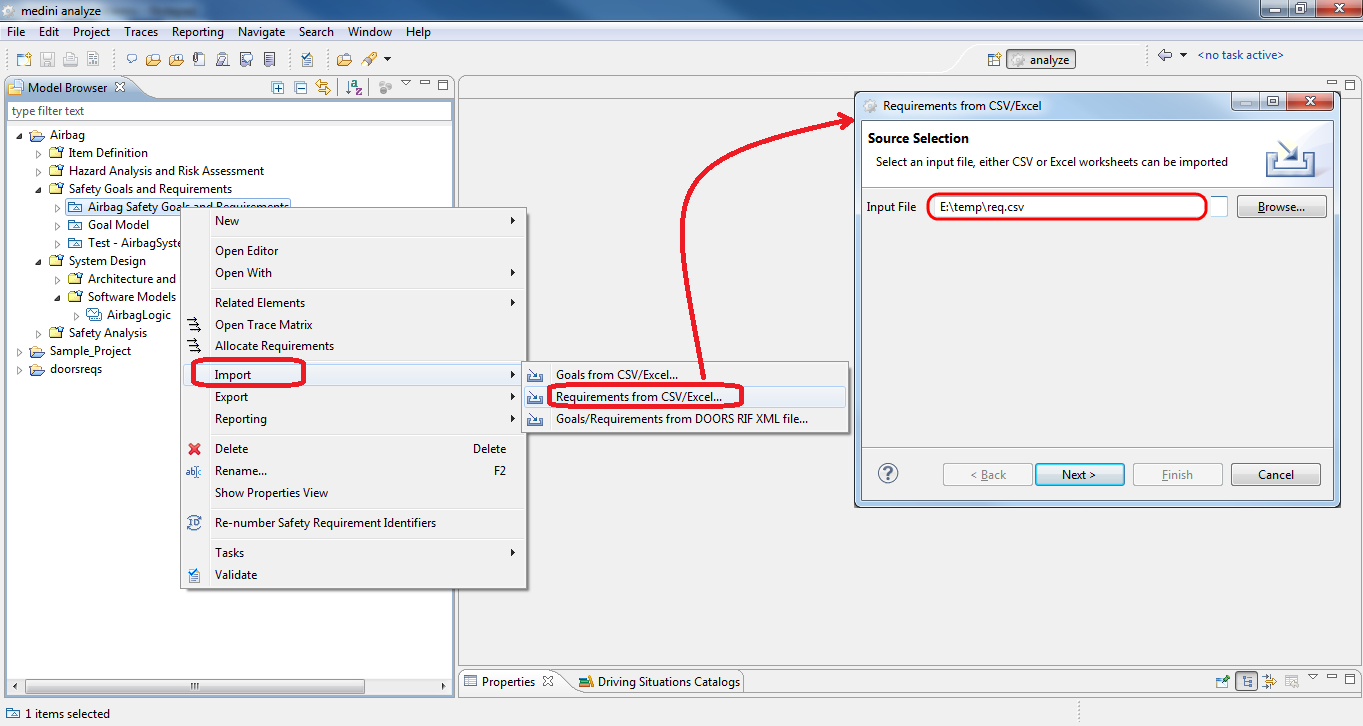Click the type filter text field
Viewport: 1363px width, 726px height.
click(230, 111)
